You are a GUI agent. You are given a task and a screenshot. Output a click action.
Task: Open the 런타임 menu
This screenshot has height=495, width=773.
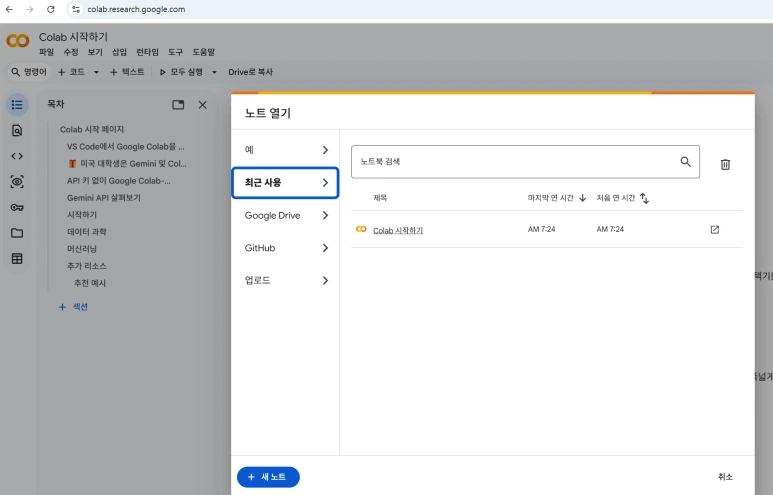point(147,52)
